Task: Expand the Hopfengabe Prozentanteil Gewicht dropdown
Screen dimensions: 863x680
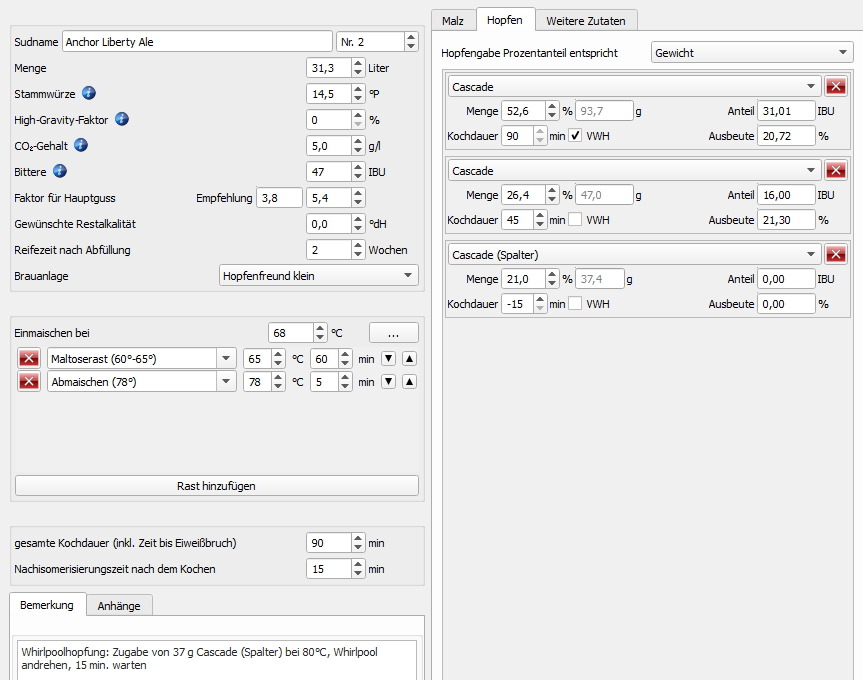Action: click(x=750, y=52)
